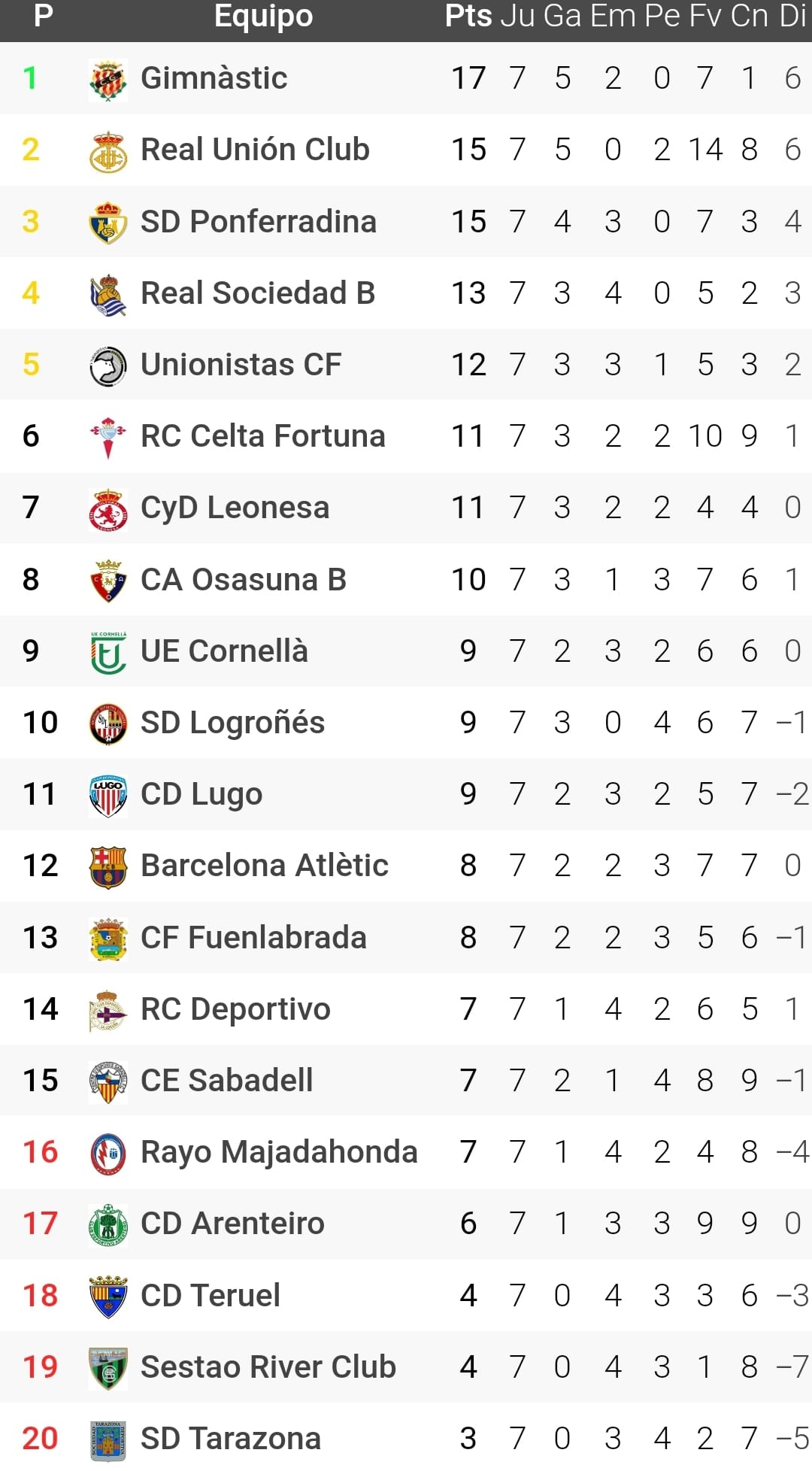This screenshot has height=1471, width=812.
Task: Sort table by Pts column header
Action: [x=468, y=17]
